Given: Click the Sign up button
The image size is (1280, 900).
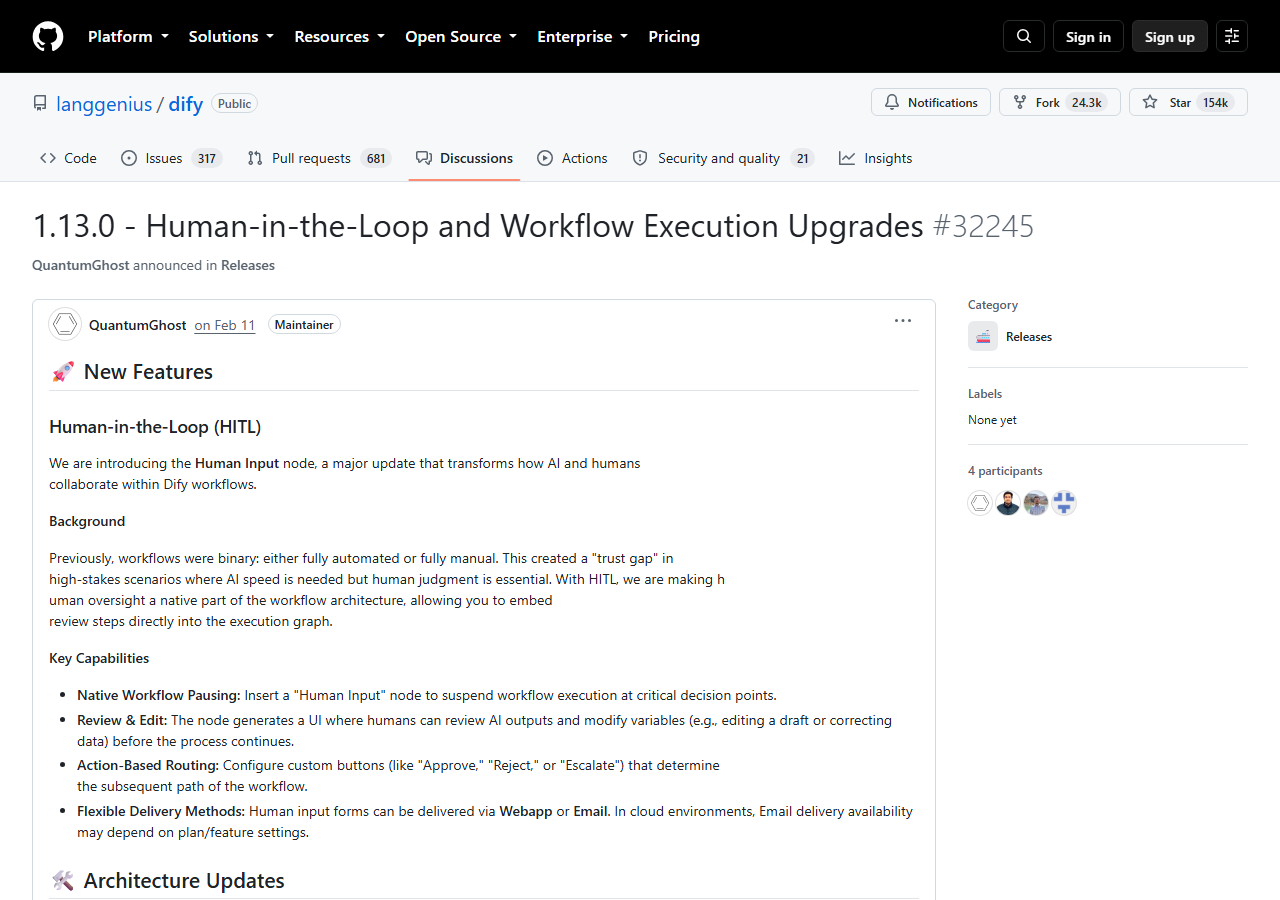Looking at the screenshot, I should point(1170,36).
